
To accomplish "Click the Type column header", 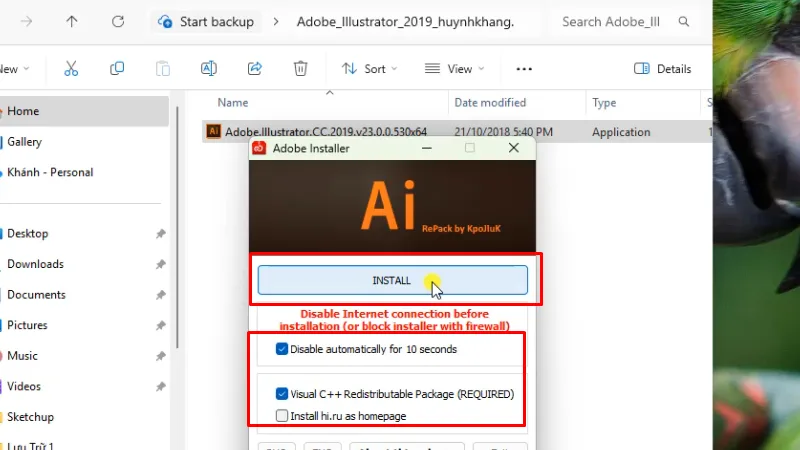I will (x=604, y=103).
